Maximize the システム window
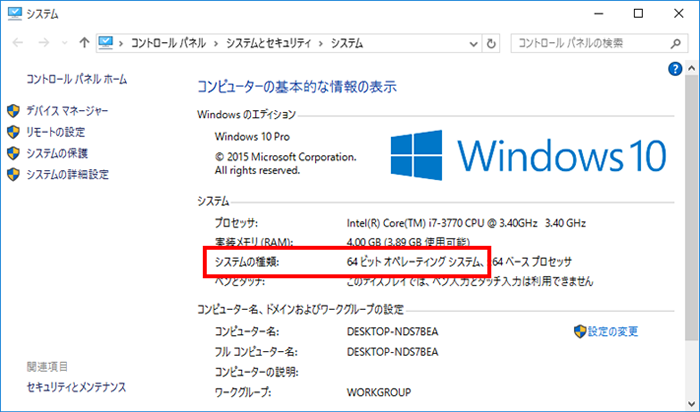The image size is (700, 412). (x=638, y=14)
